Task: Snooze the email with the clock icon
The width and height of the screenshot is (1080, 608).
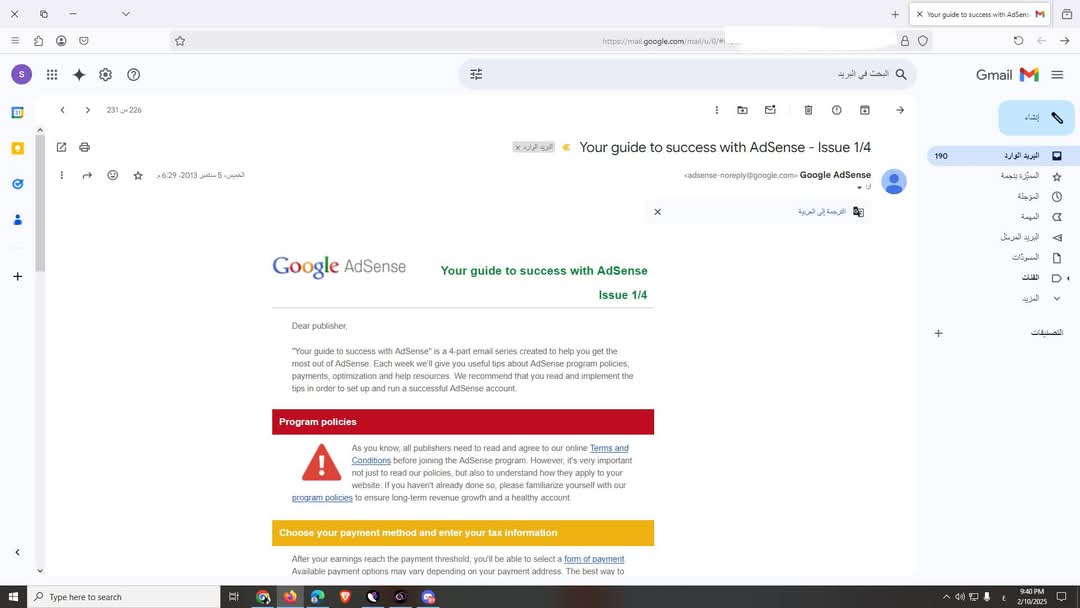Action: (x=837, y=110)
